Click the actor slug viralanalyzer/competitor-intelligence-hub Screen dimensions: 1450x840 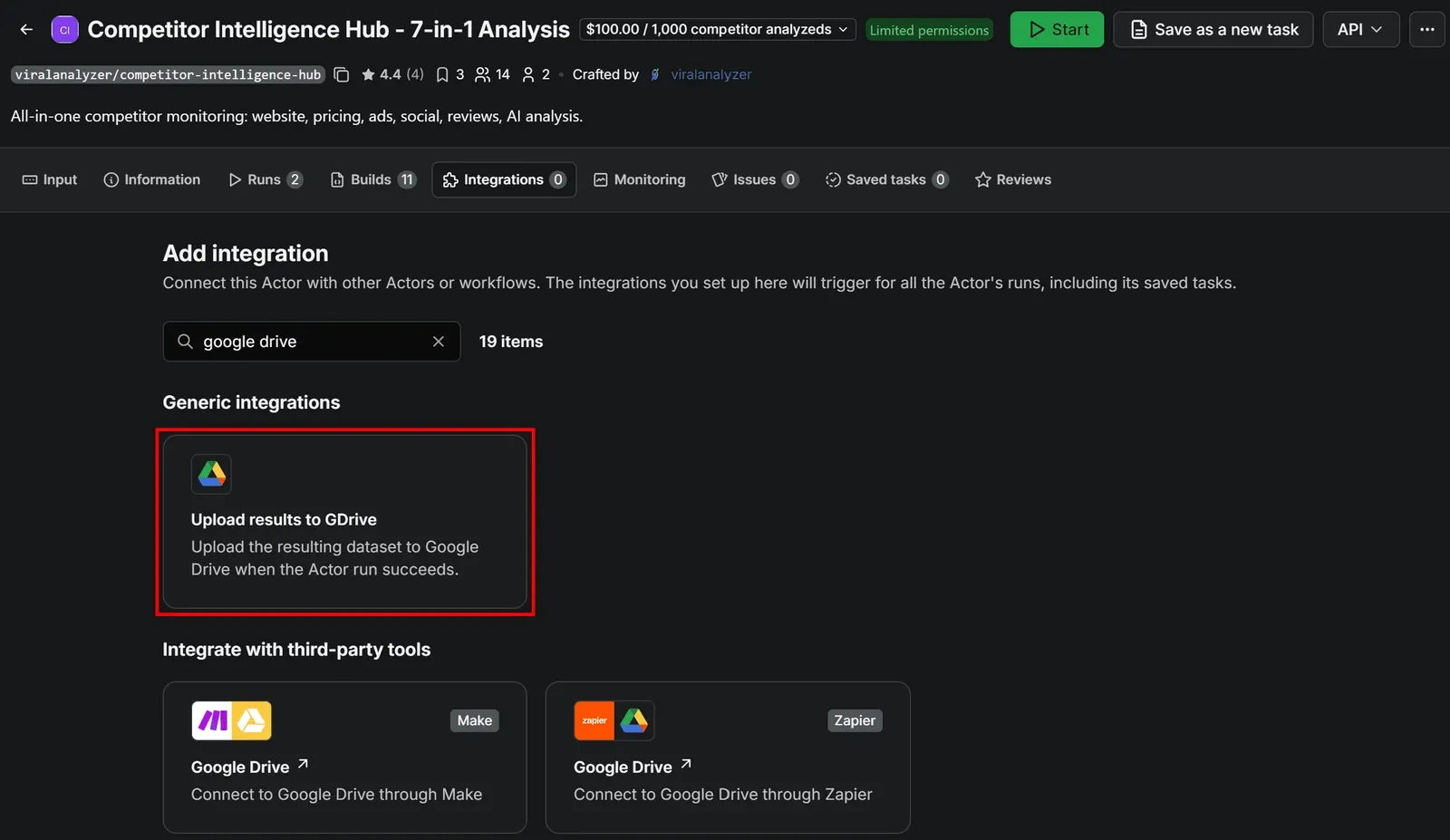tap(169, 74)
